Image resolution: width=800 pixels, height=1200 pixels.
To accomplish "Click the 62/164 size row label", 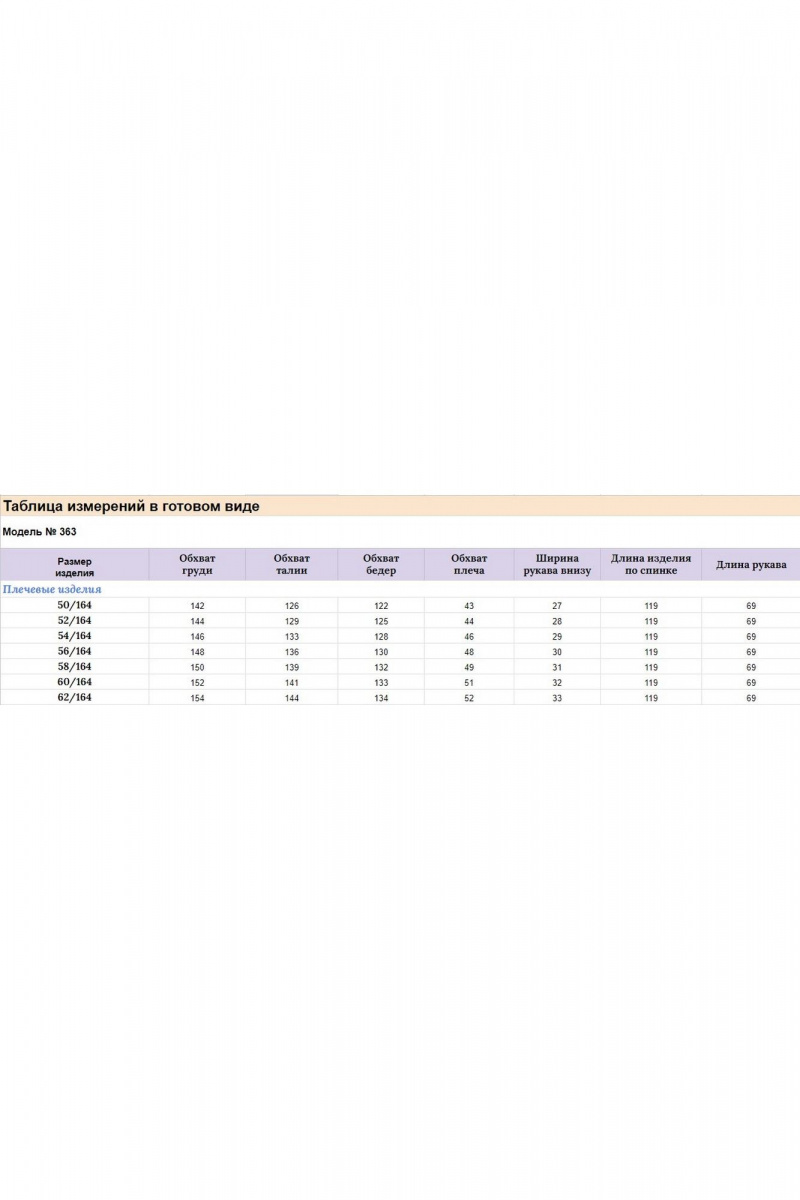I will pos(75,698).
